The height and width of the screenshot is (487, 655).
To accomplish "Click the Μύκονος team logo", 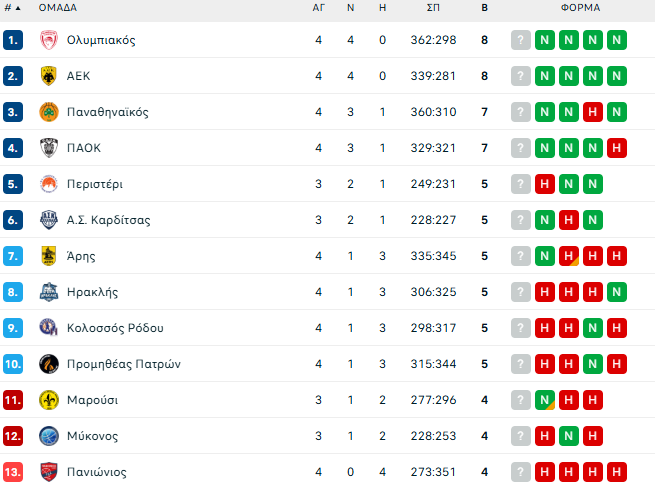I will pyautogui.click(x=48, y=436).
